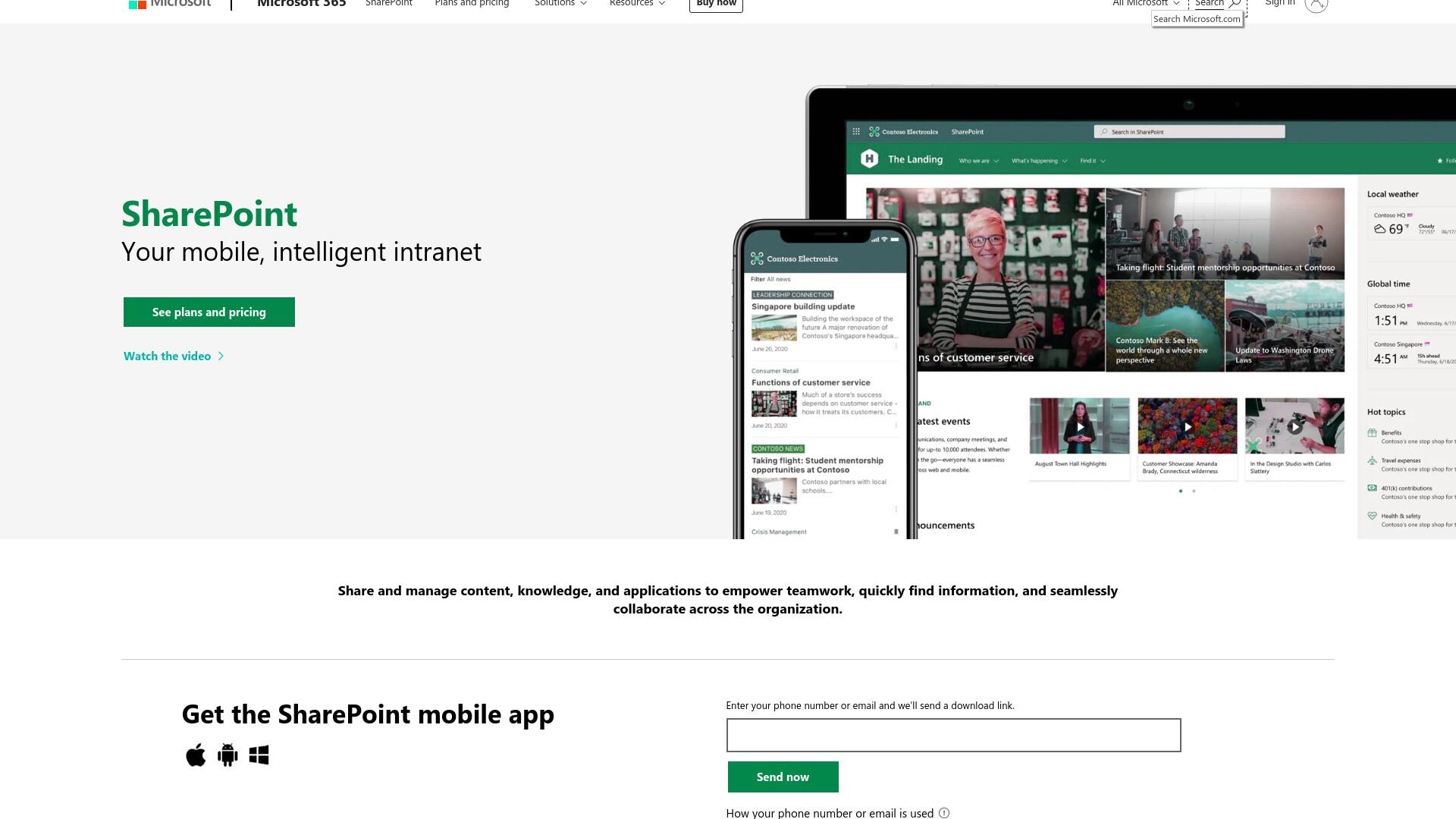Click The Landing hexagon site icon
Image resolution: width=1456 pixels, height=819 pixels.
click(869, 158)
